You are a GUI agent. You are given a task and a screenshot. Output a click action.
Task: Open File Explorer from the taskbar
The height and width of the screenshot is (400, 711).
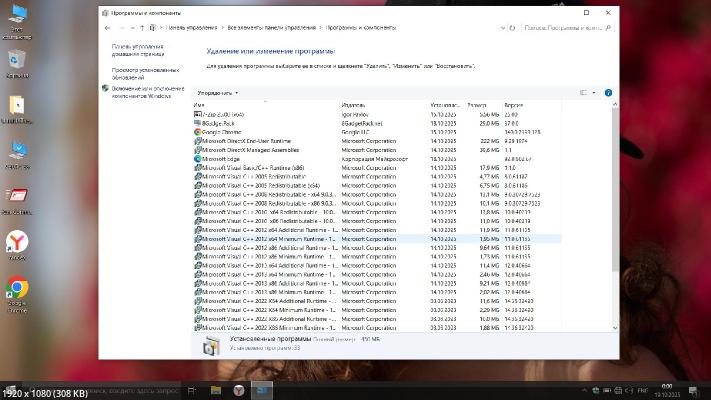coord(214,390)
